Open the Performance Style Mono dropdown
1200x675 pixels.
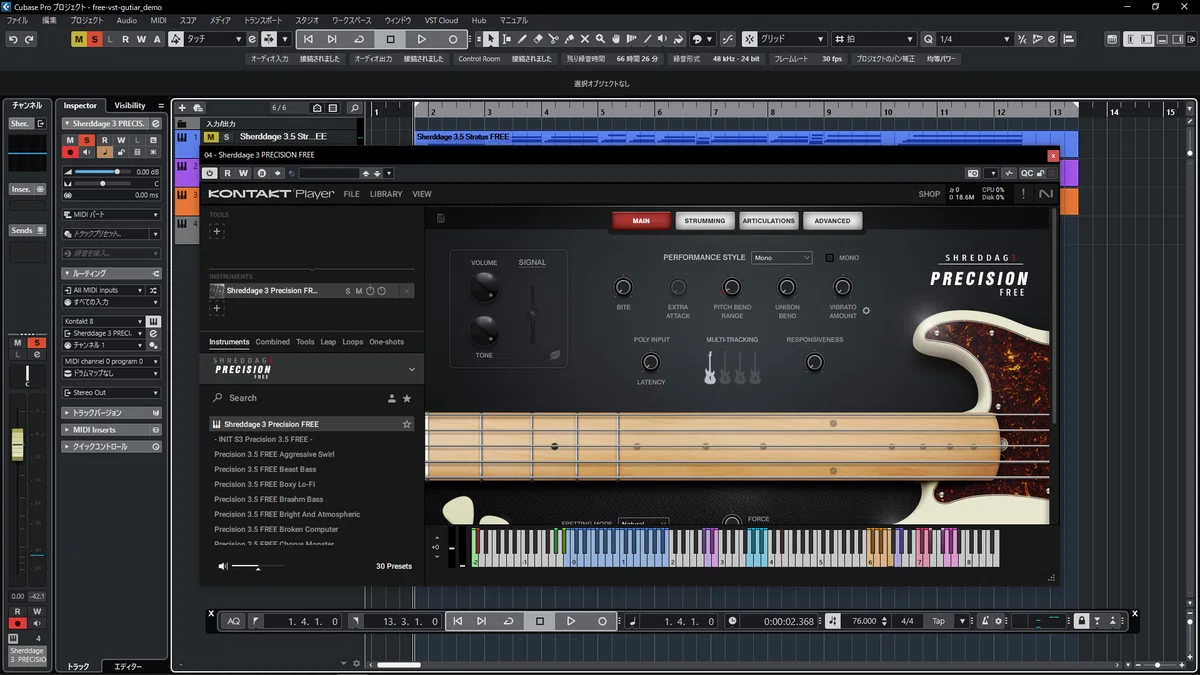[x=782, y=258]
